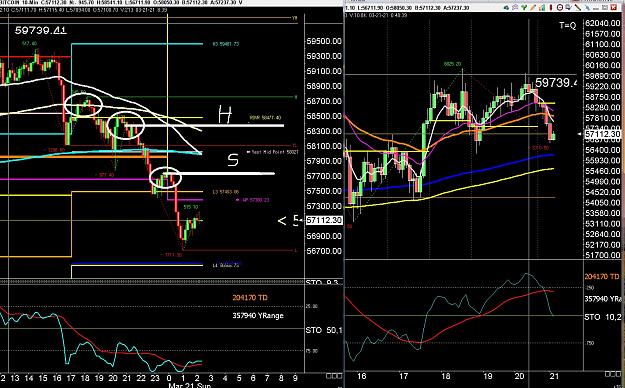Minimize the right chart window
Image resolution: width=625 pixels, height=388 pixels.
click(x=596, y=8)
